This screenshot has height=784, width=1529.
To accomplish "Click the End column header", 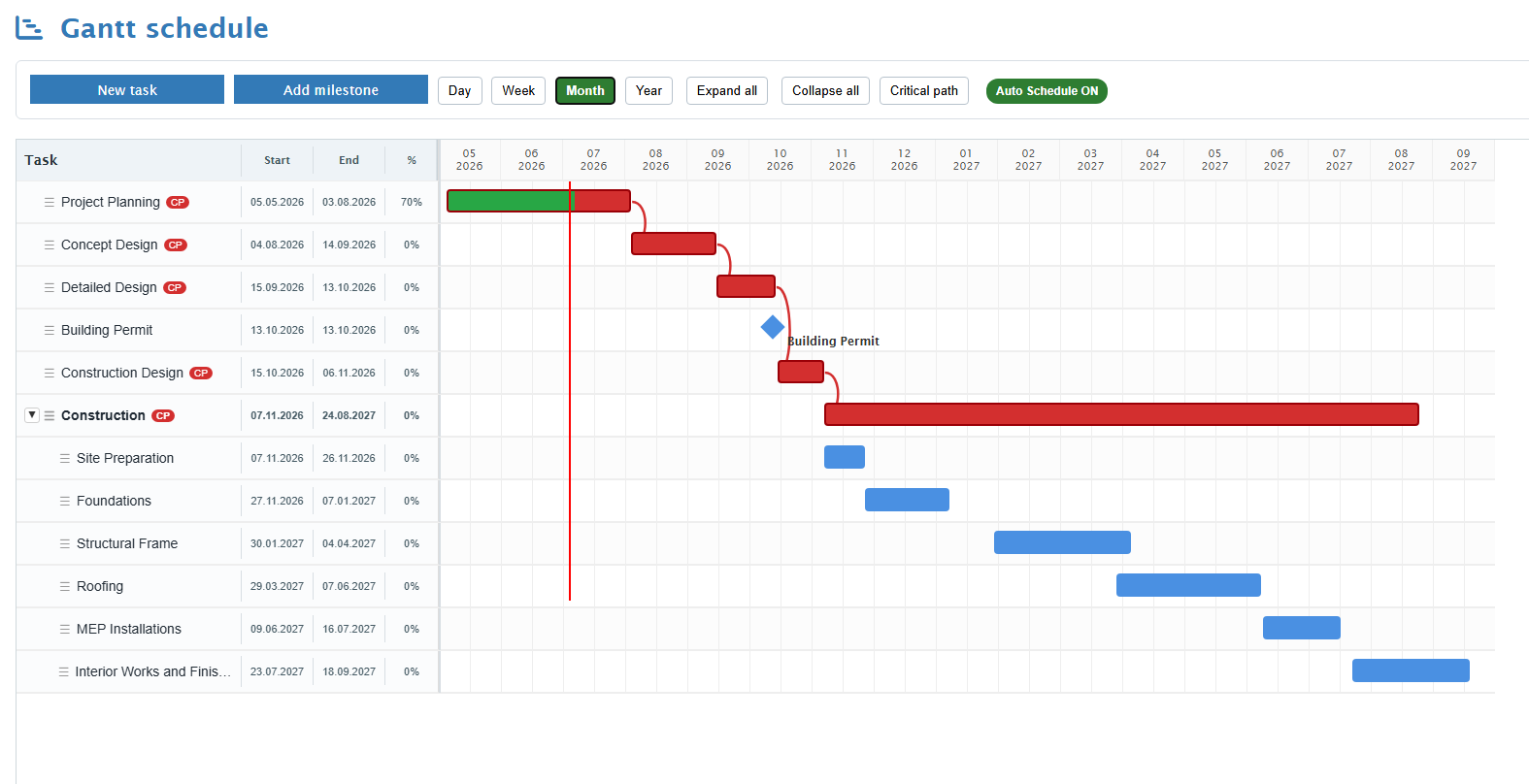I will 349,160.
